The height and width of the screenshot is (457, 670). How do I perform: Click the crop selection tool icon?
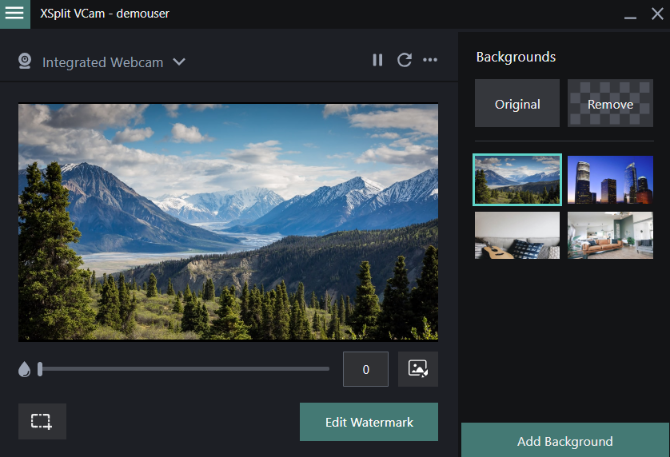42,421
